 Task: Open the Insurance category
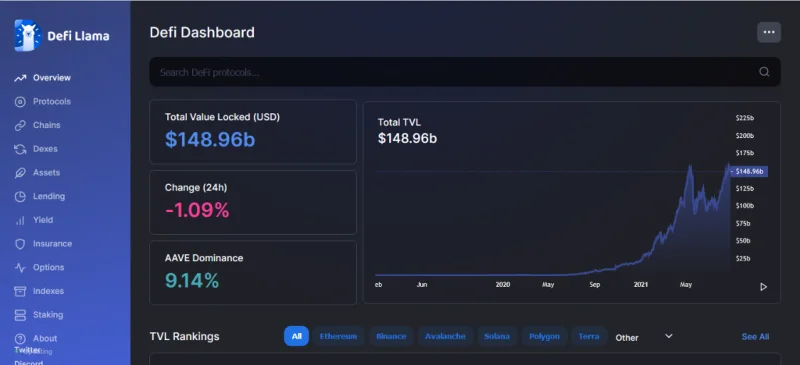click(53, 244)
